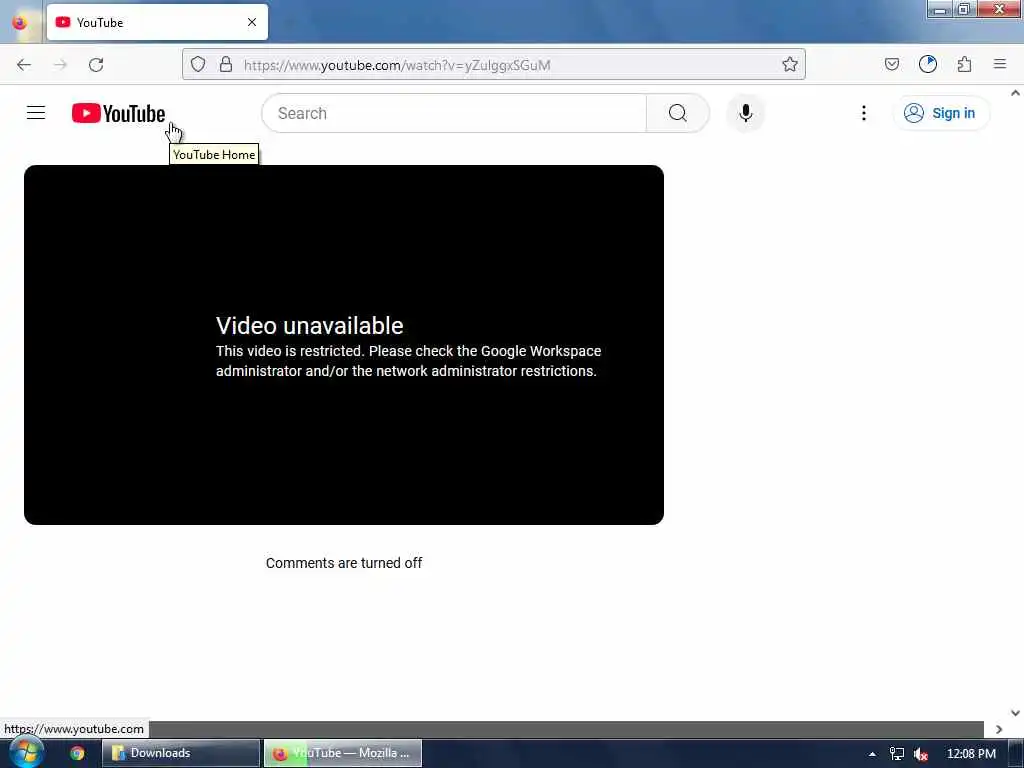Image resolution: width=1024 pixels, height=768 pixels.
Task: Click the This video is restricted message
Action: pyautogui.click(x=408, y=360)
